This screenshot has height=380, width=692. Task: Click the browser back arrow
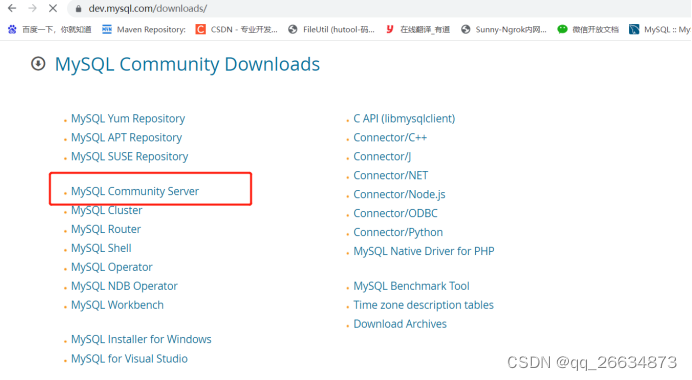tap(12, 8)
